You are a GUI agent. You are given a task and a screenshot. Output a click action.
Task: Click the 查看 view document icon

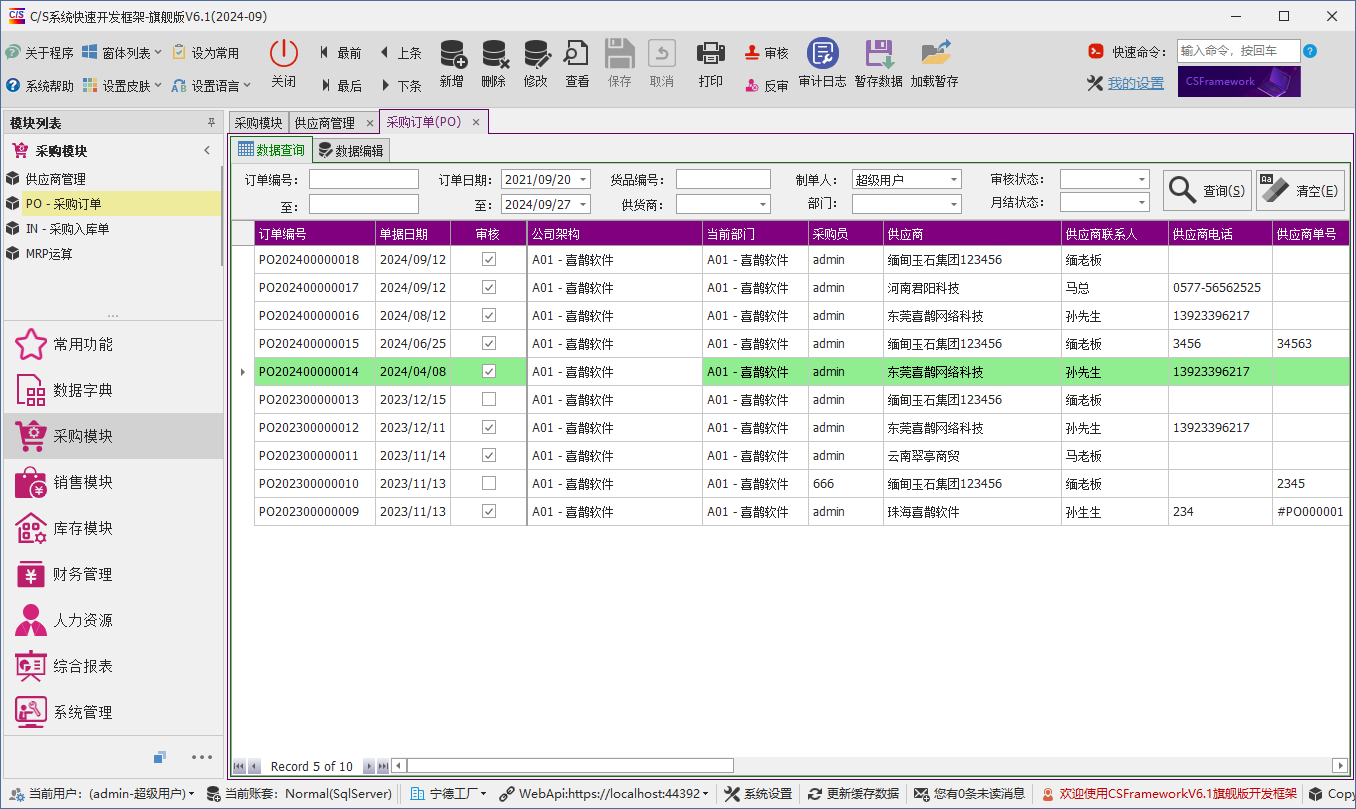click(x=577, y=53)
